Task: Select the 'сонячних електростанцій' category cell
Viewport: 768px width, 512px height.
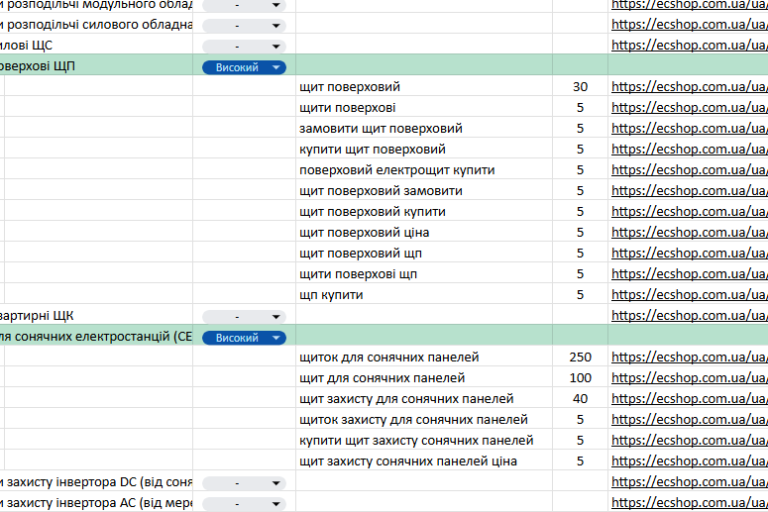Action: pyautogui.click(x=96, y=336)
